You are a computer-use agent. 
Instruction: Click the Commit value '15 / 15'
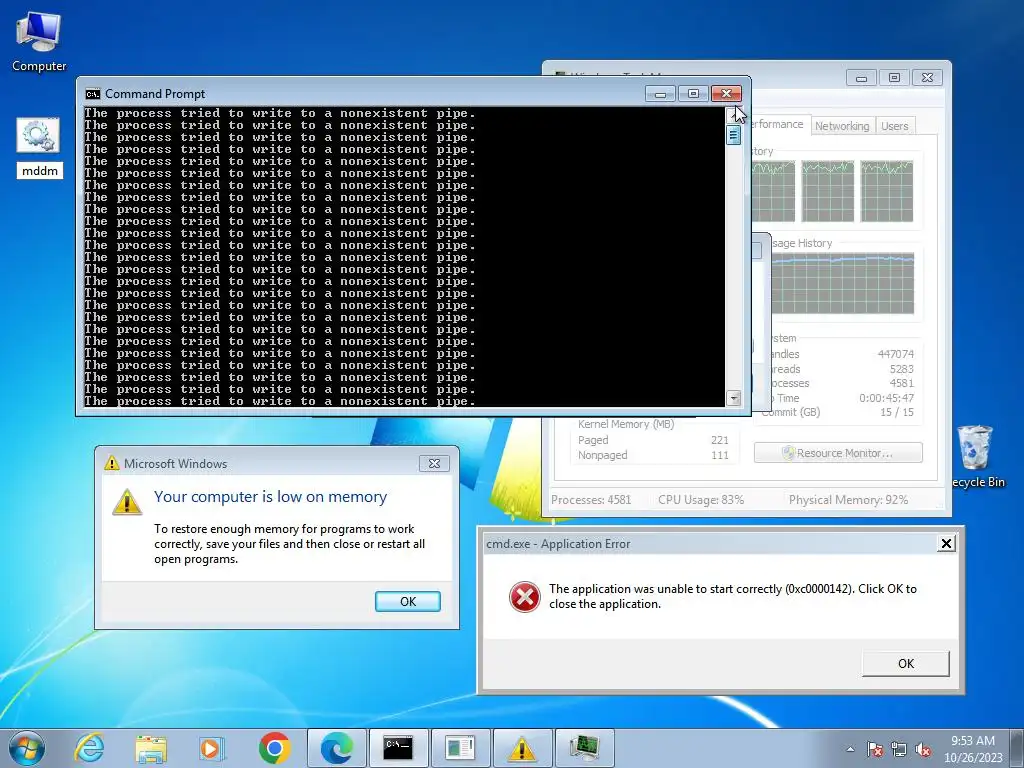click(x=897, y=412)
